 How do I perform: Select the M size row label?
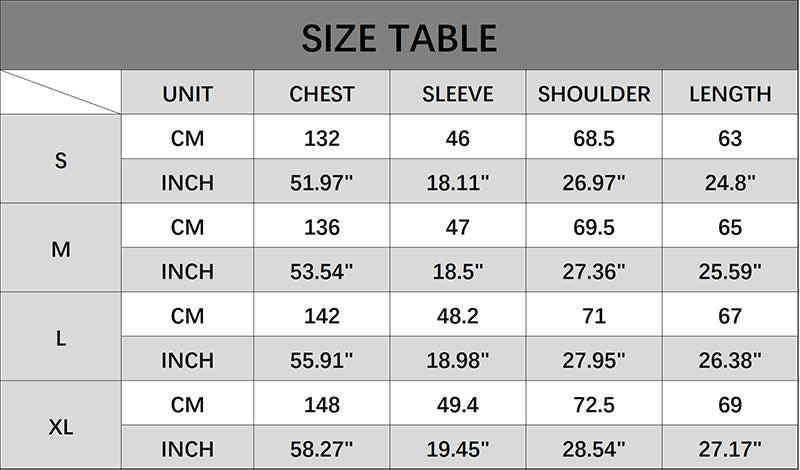pyautogui.click(x=61, y=249)
